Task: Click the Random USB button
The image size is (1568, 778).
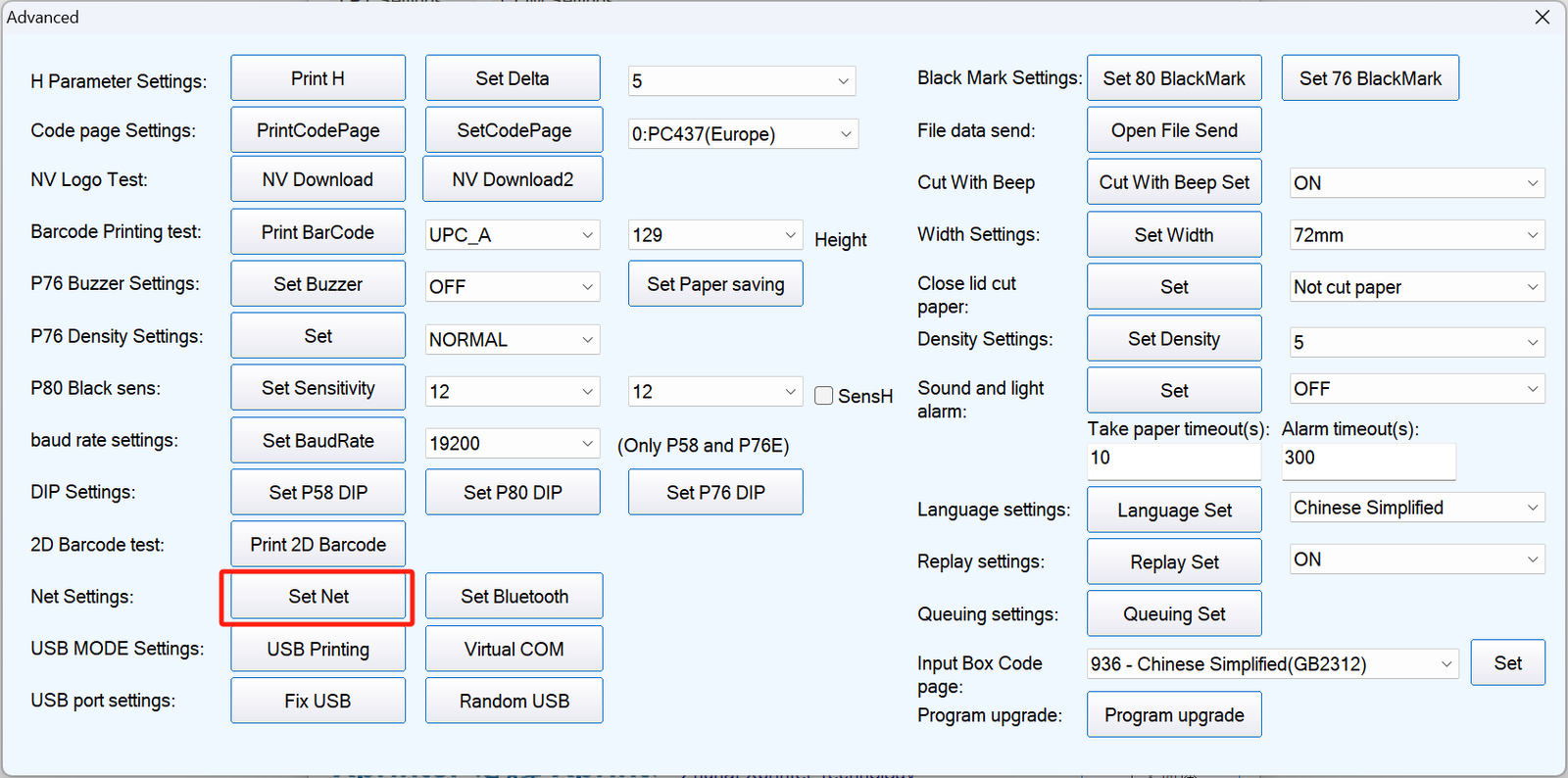Action: (x=514, y=702)
